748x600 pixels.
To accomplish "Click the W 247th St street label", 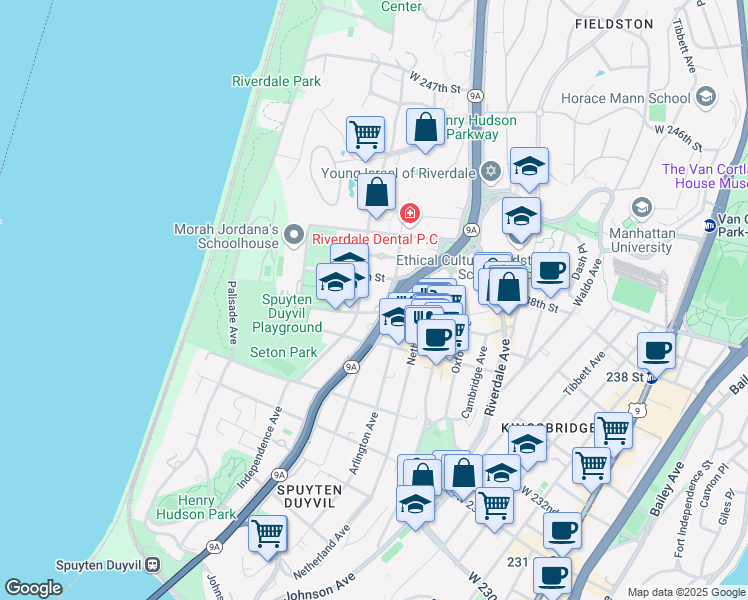I will click(x=435, y=83).
